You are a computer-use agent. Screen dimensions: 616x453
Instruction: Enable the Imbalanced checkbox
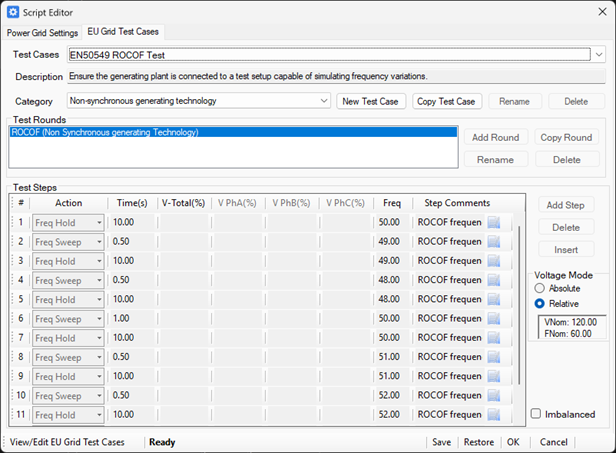point(537,414)
